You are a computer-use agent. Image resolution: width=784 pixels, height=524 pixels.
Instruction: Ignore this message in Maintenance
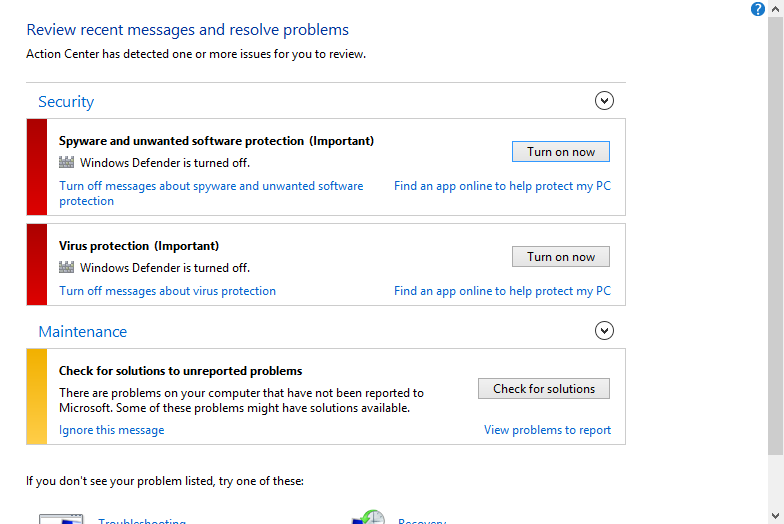pos(112,430)
